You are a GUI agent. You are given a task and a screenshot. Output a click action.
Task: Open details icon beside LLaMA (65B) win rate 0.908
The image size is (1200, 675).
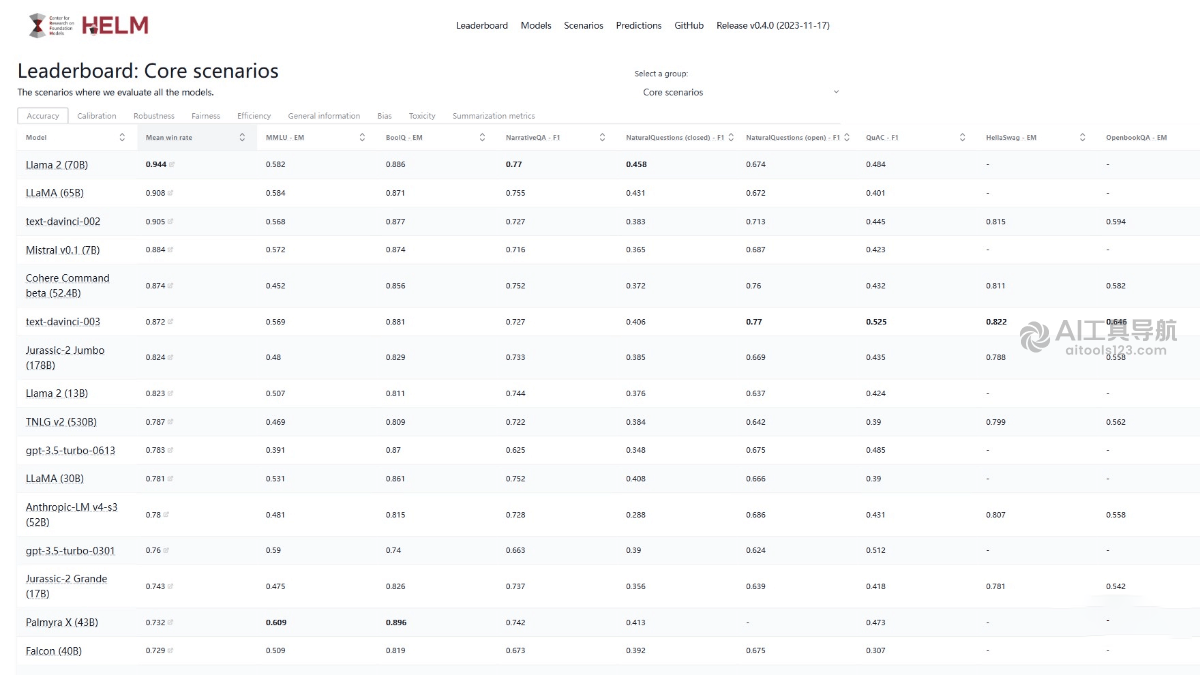coord(172,193)
